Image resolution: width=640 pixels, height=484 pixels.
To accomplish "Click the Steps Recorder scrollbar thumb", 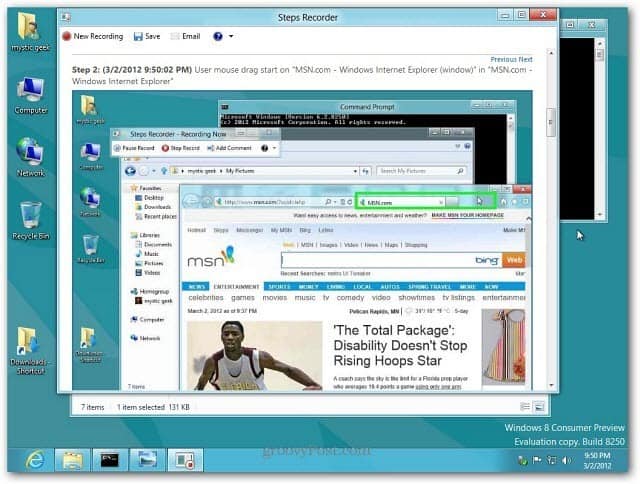I will tap(551, 122).
